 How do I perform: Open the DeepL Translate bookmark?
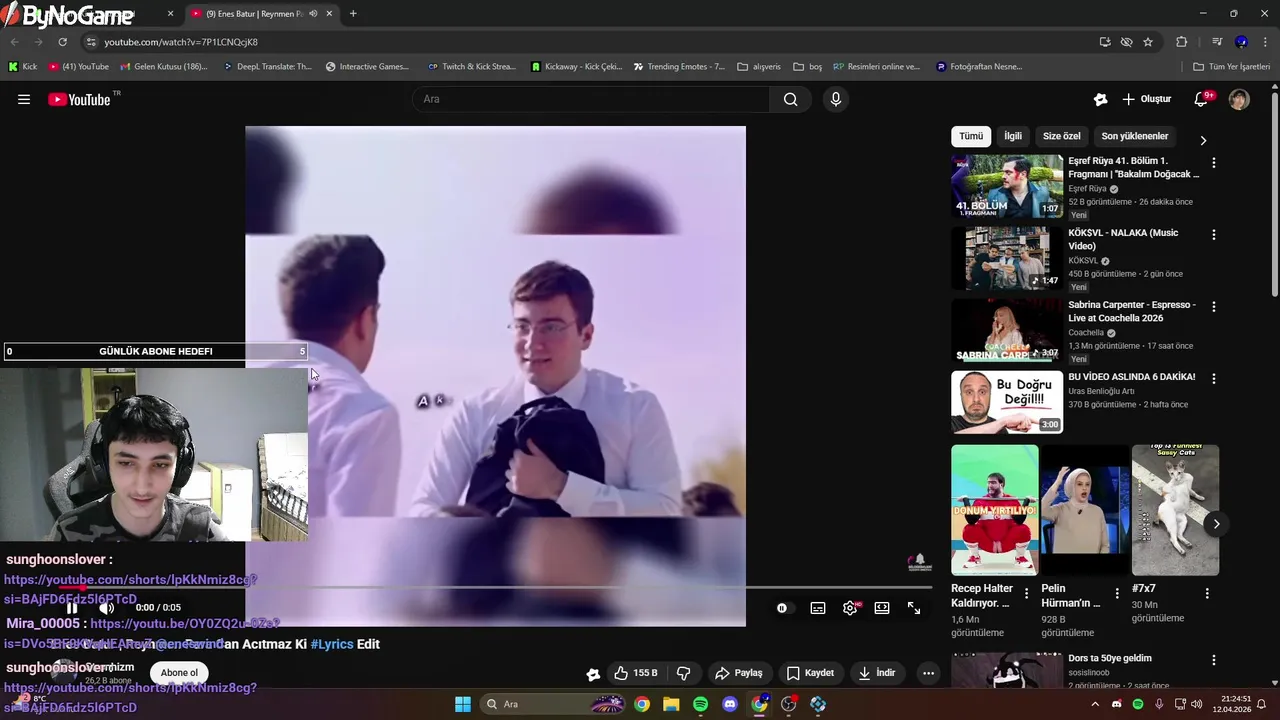point(266,67)
